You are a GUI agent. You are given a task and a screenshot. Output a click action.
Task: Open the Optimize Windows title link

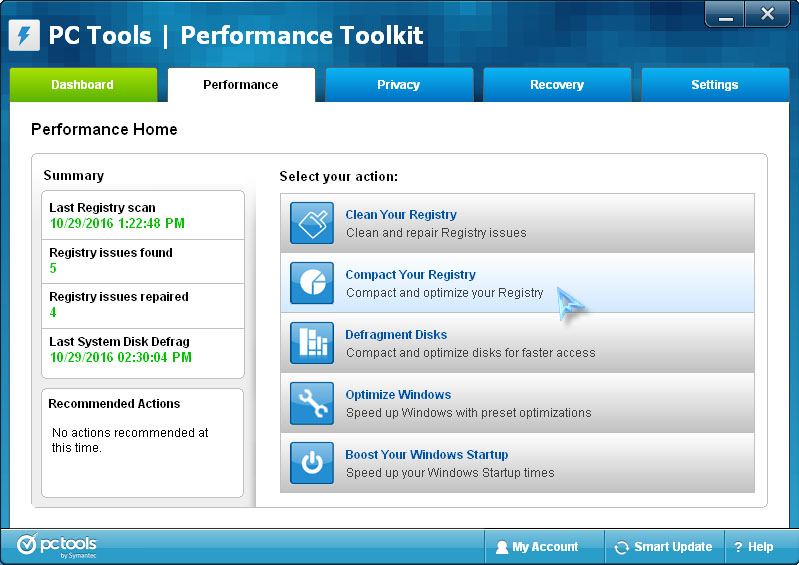tap(398, 394)
